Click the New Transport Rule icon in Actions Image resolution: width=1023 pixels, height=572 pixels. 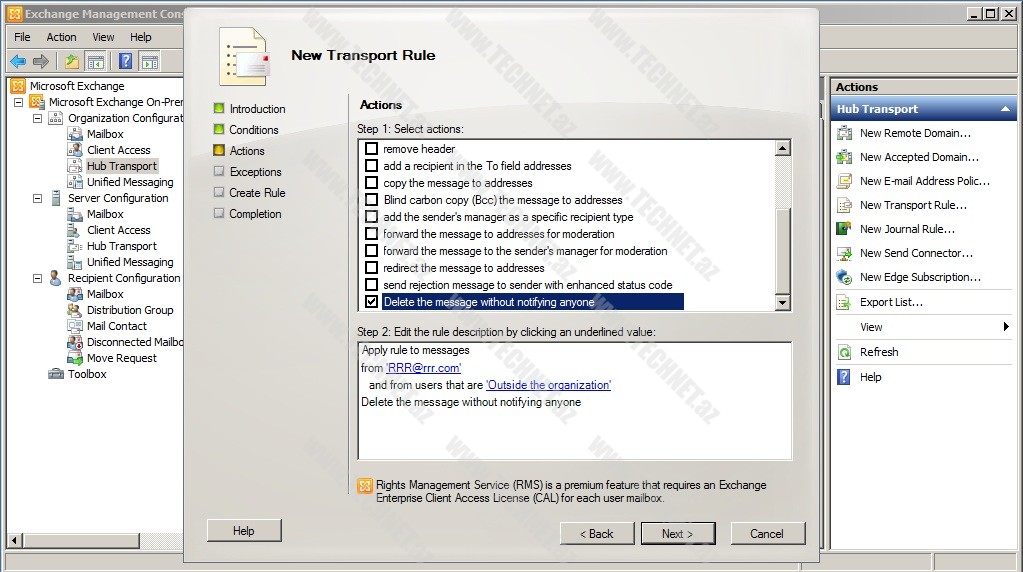click(844, 205)
